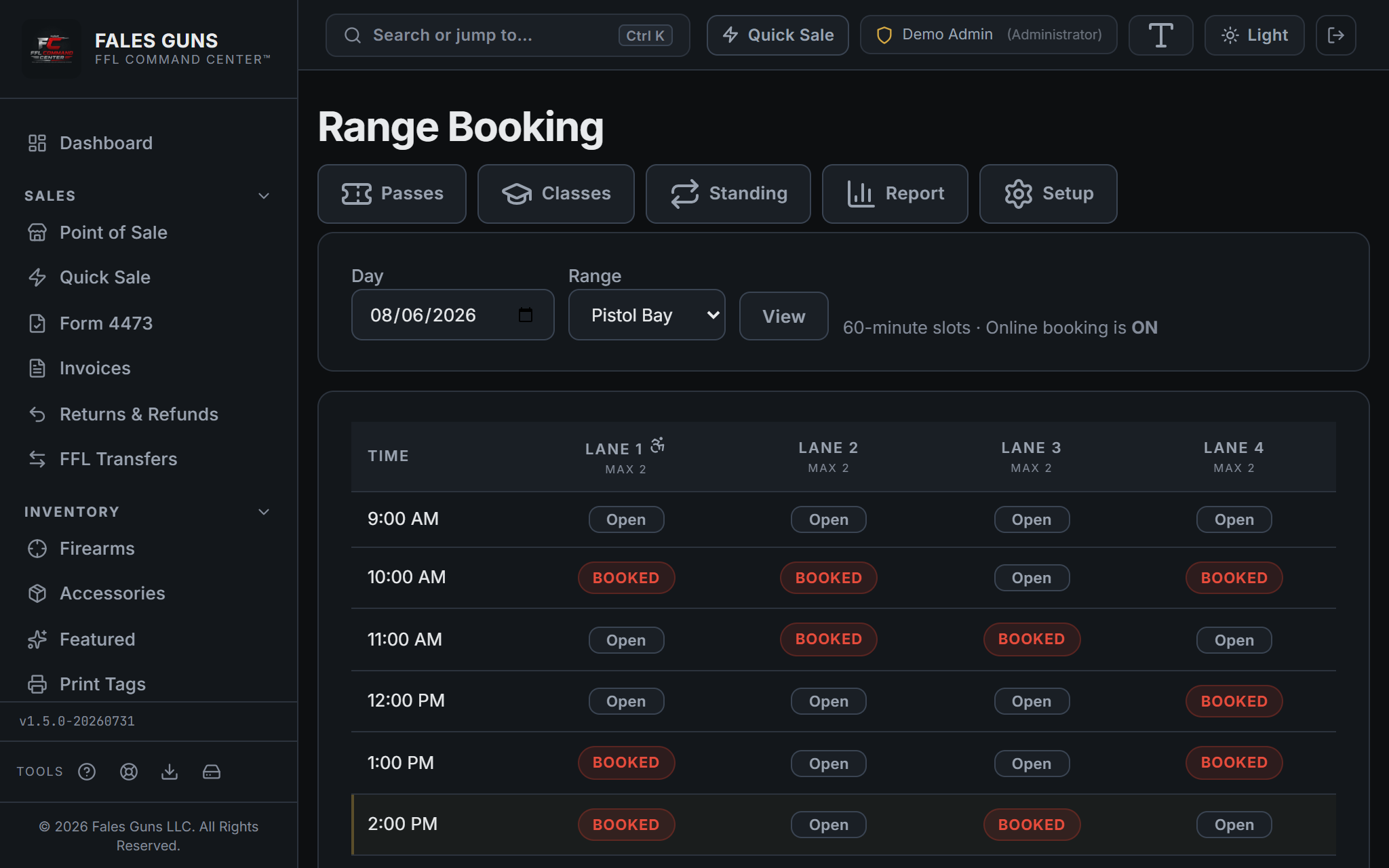1389x868 pixels.
Task: Focus the Search or jump to field
Action: point(507,35)
